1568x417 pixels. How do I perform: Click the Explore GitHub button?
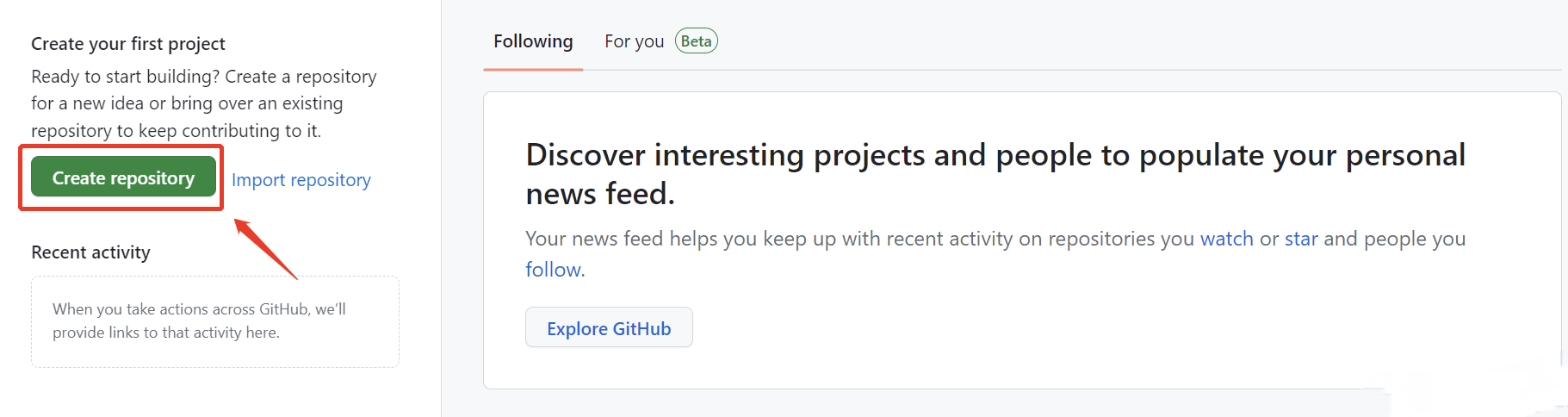(609, 327)
